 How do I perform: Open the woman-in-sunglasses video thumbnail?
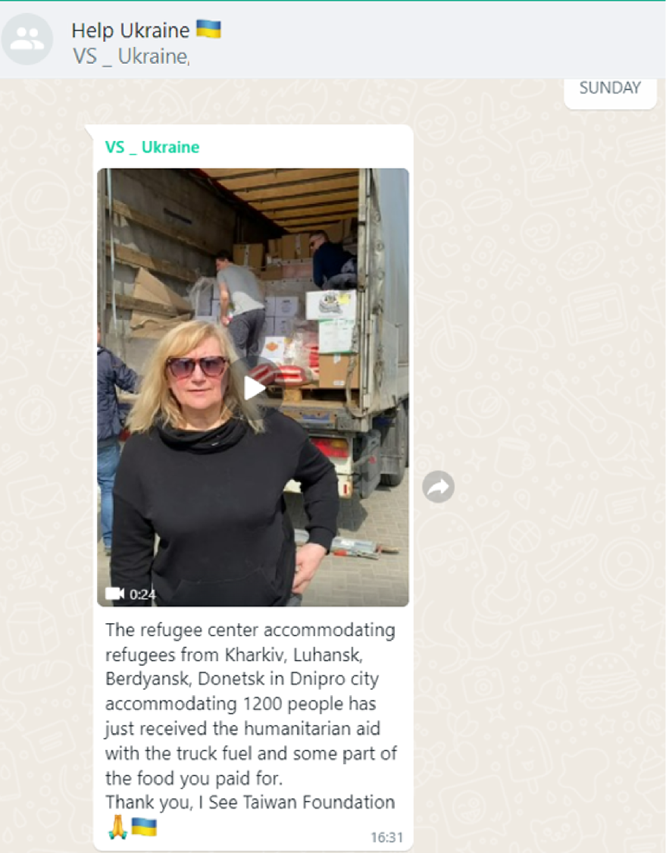tap(253, 387)
